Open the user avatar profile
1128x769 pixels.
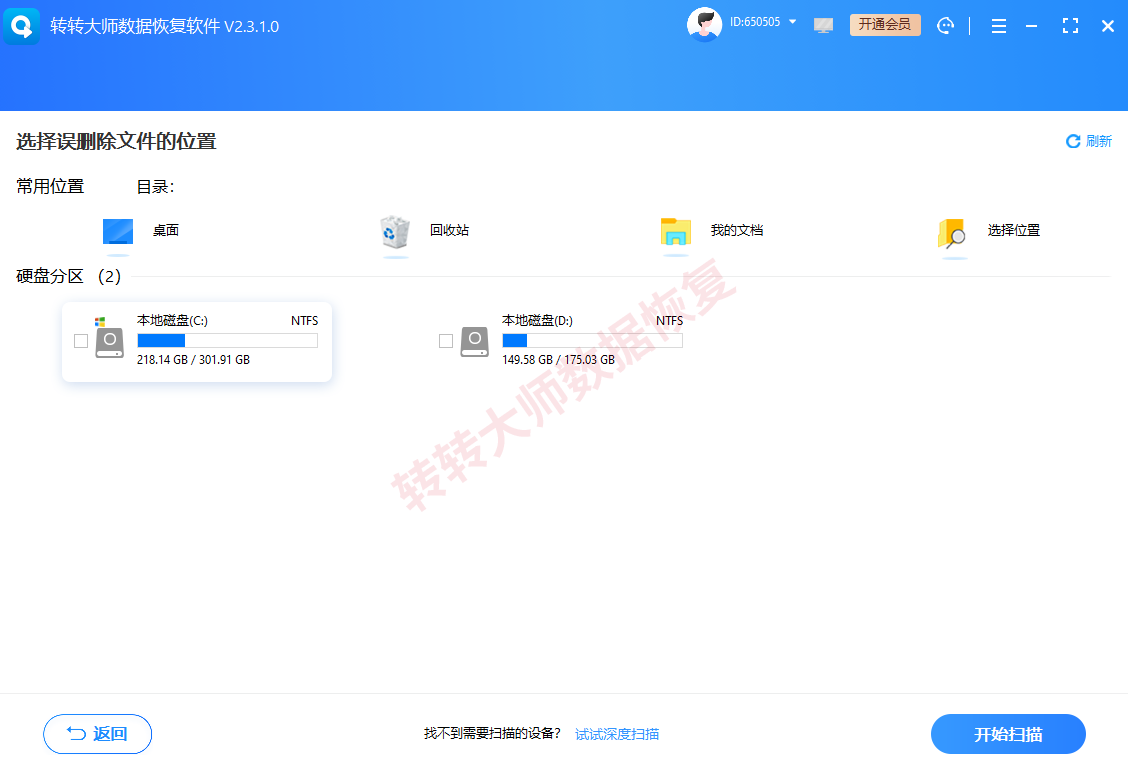(704, 24)
